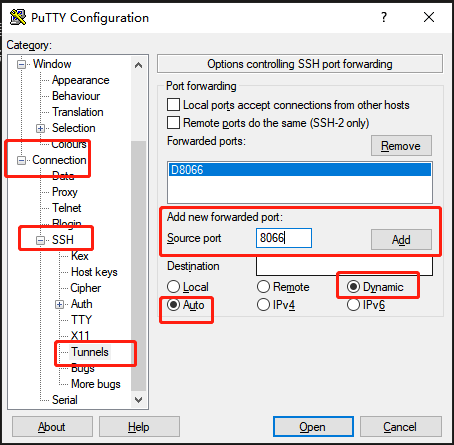Enable local ports accept connections checkbox
454x445 pixels.
coord(173,105)
